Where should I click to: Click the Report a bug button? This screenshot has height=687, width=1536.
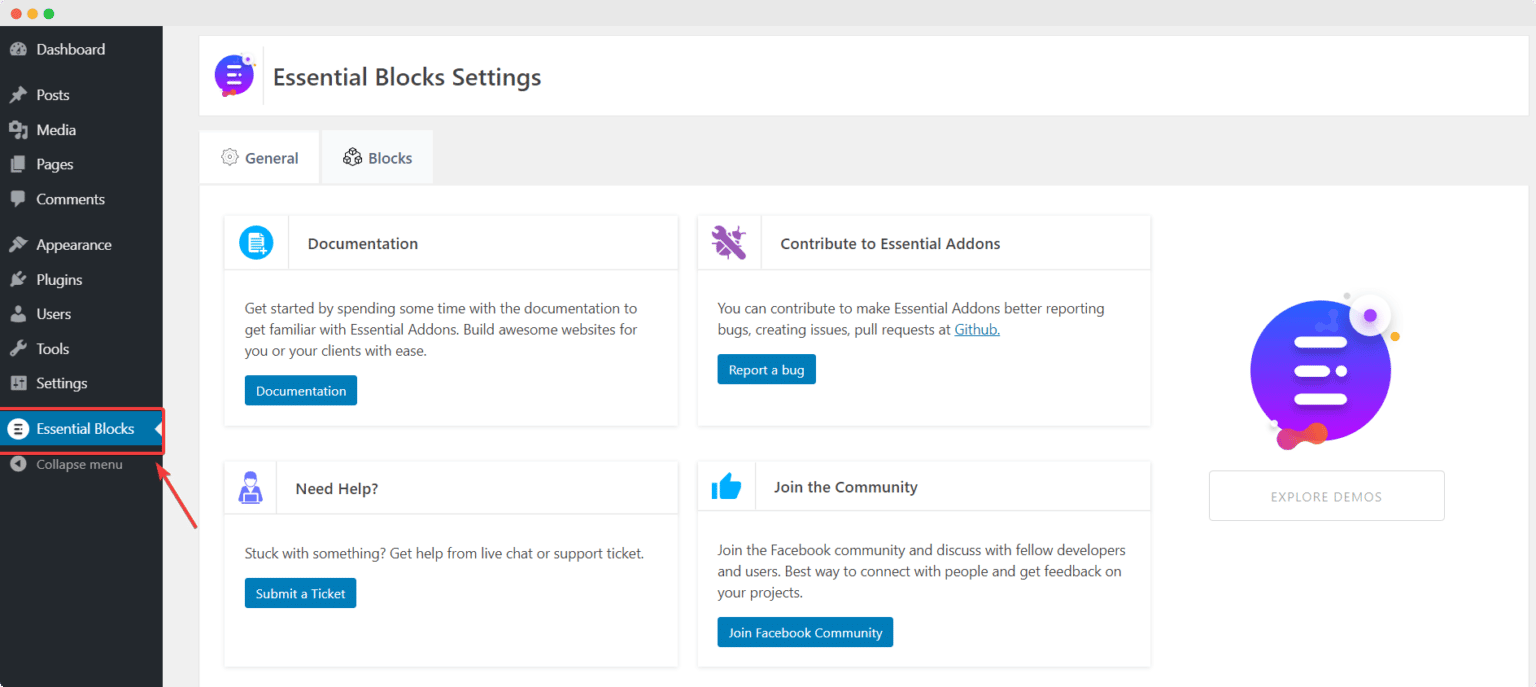pos(766,369)
